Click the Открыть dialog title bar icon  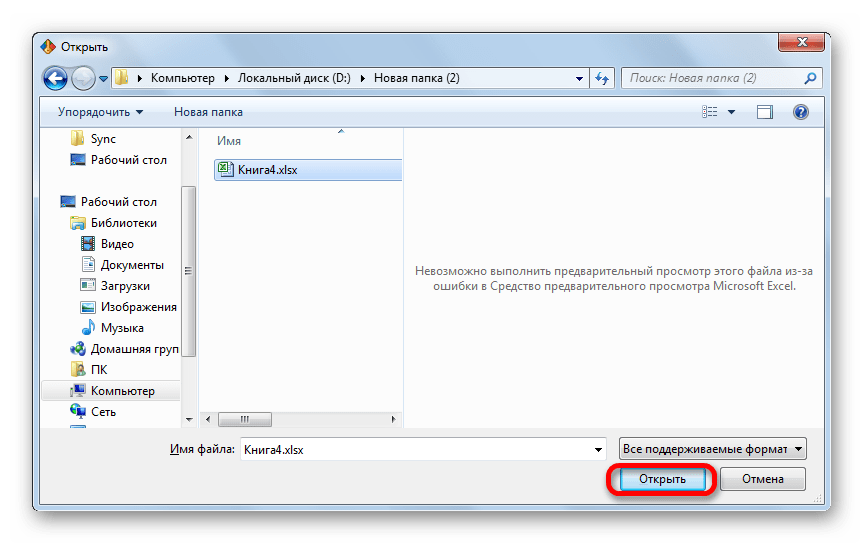(x=48, y=47)
